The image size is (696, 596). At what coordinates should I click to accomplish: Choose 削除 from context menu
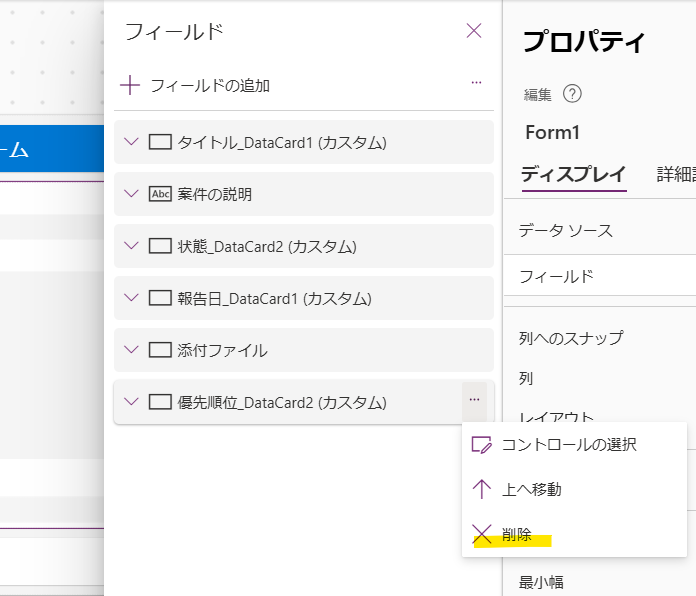[574, 534]
